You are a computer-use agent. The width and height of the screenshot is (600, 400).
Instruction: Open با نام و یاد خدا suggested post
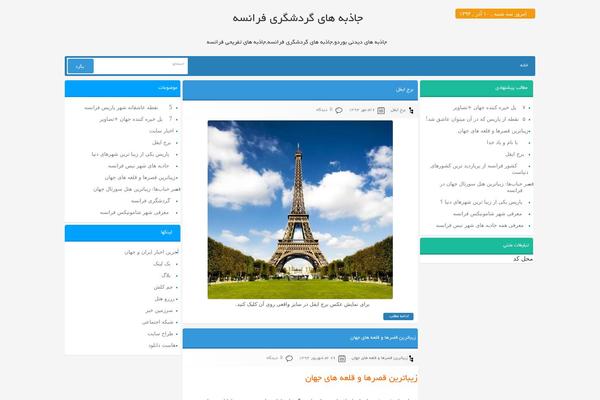point(502,142)
